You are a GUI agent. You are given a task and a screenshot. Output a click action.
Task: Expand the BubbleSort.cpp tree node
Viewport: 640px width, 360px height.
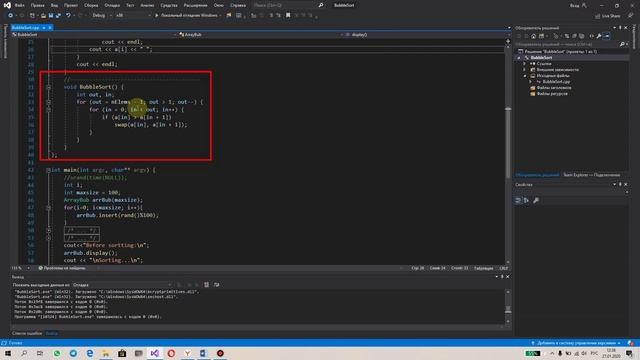pyautogui.click(x=531, y=82)
